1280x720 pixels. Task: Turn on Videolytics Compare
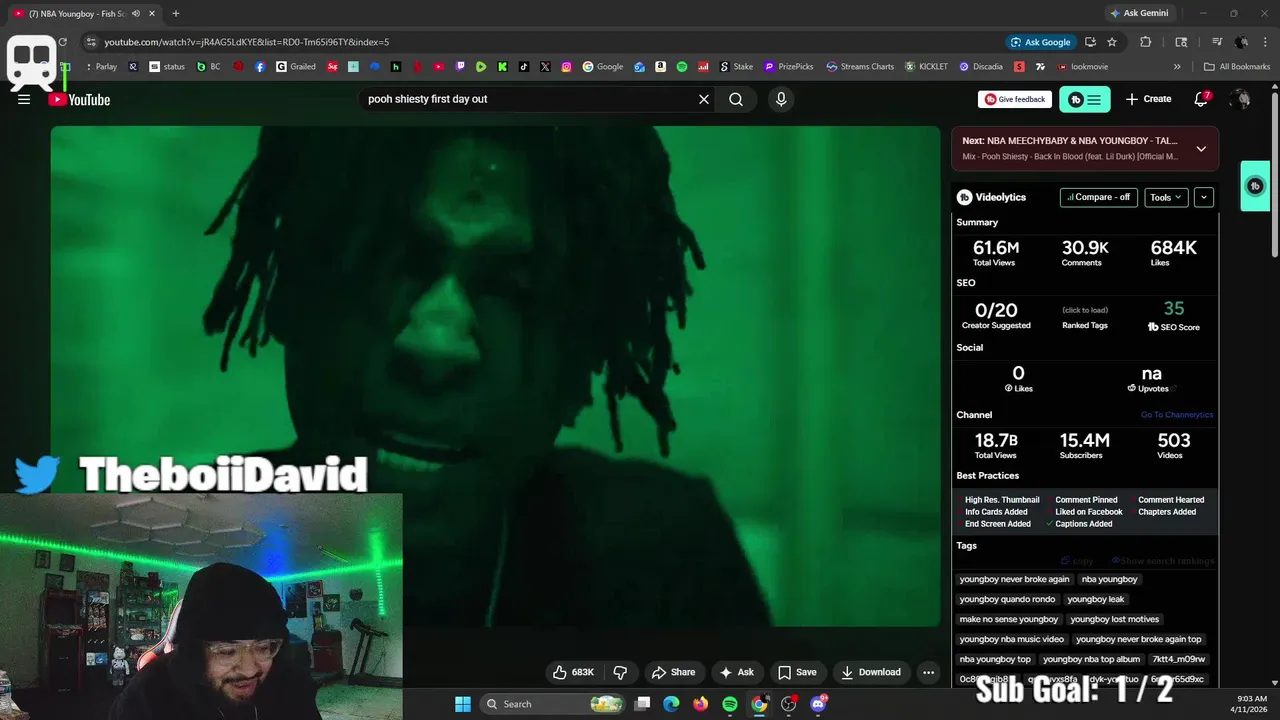(1098, 197)
